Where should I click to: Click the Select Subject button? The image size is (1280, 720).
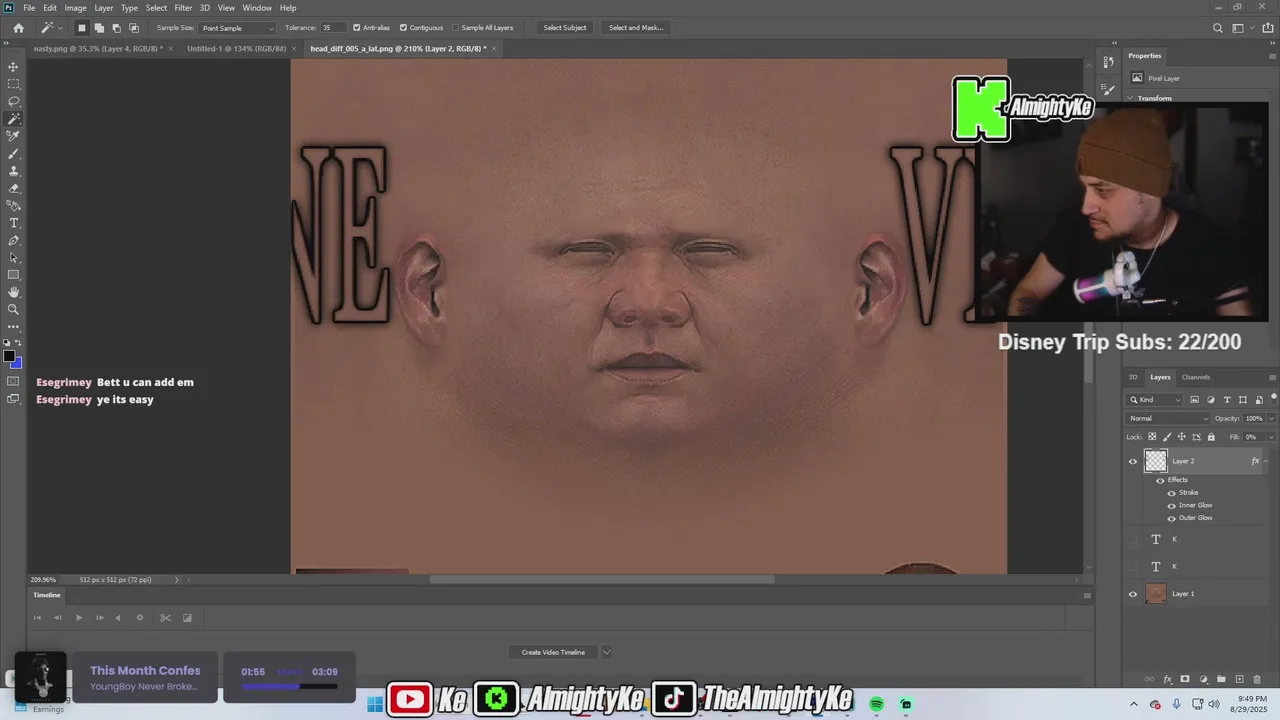(565, 28)
